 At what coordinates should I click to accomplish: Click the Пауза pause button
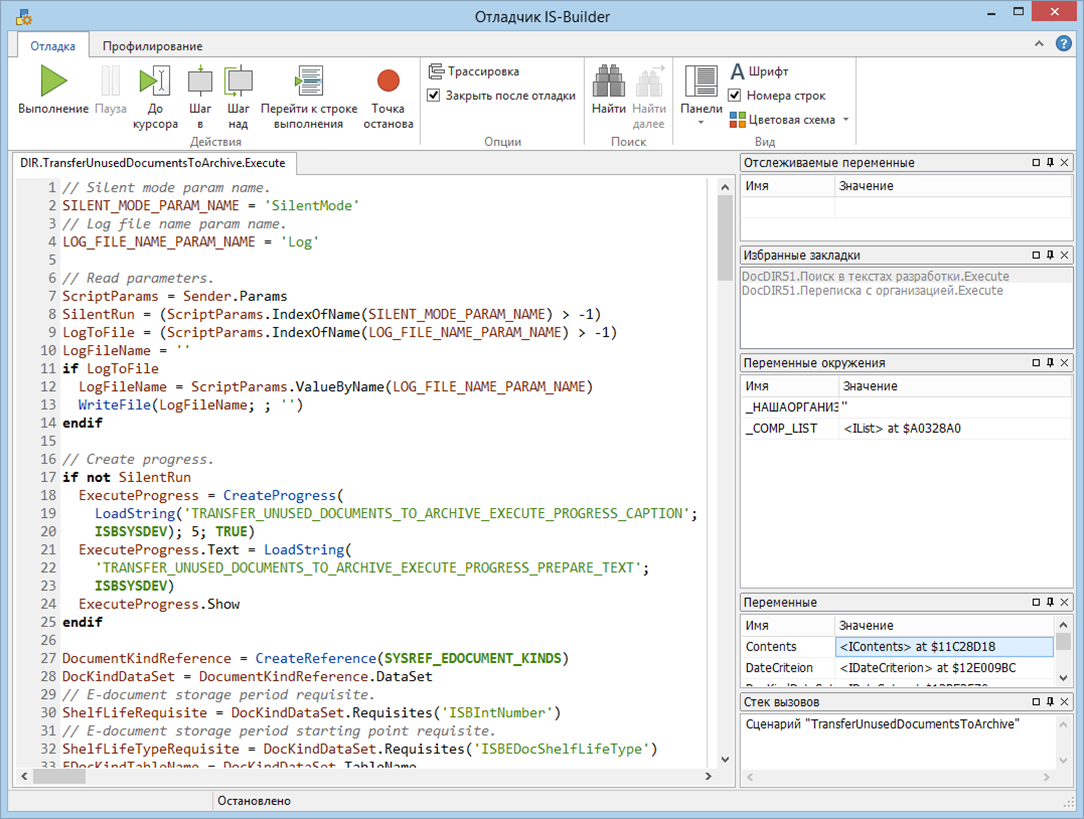[x=110, y=90]
